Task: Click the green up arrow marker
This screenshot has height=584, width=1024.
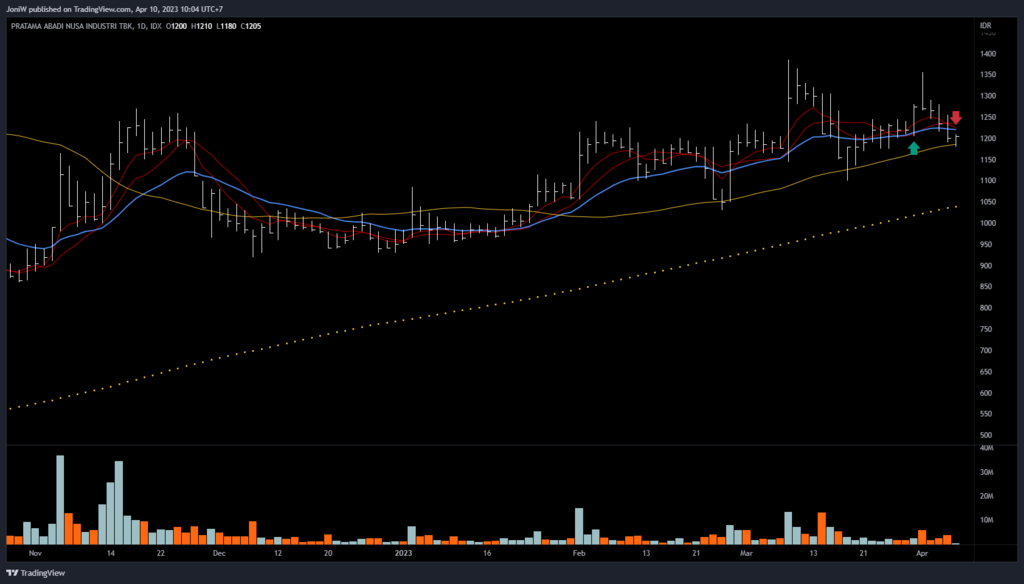Action: 913,149
